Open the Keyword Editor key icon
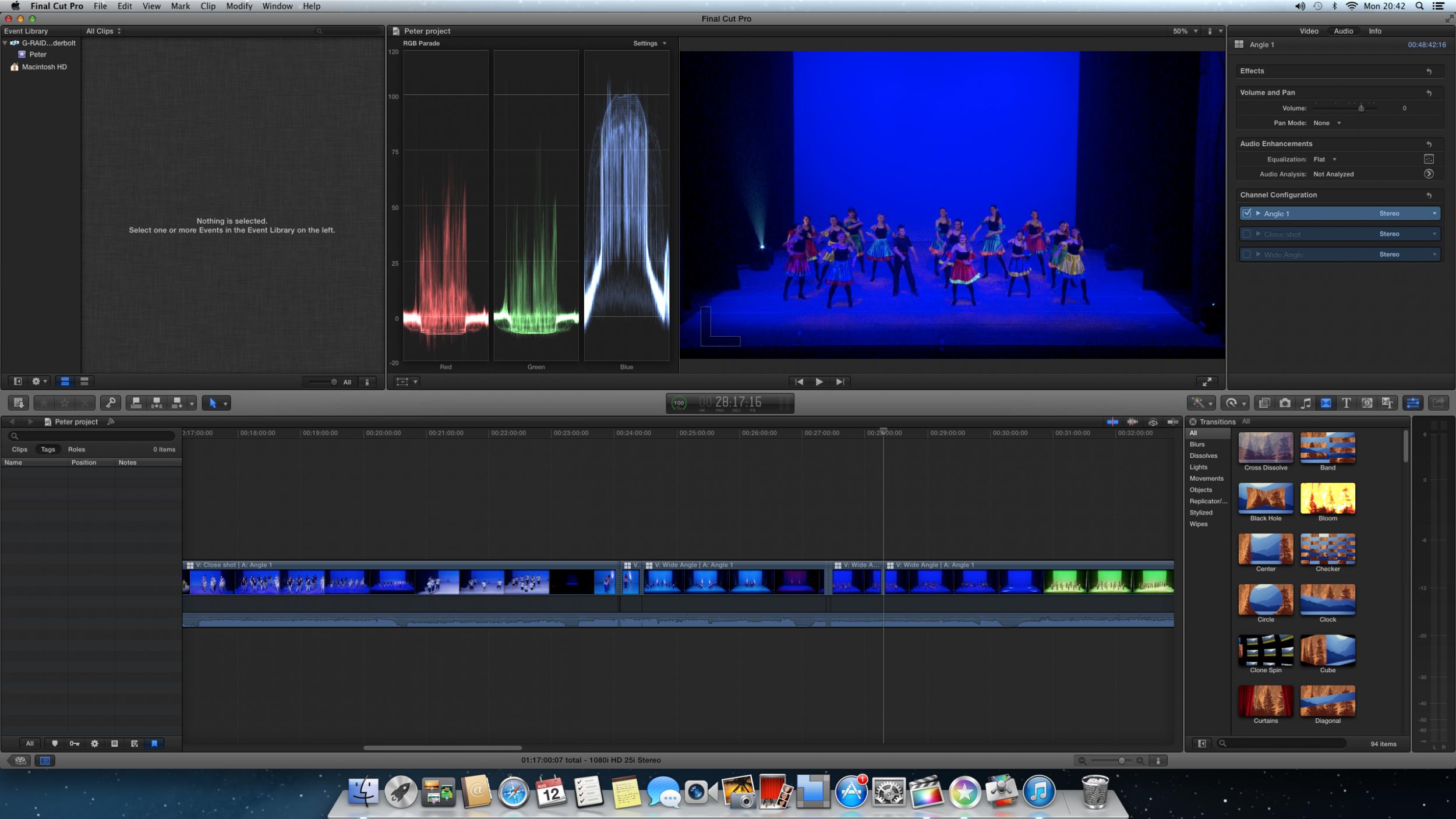This screenshot has width=1456, height=819. point(110,403)
